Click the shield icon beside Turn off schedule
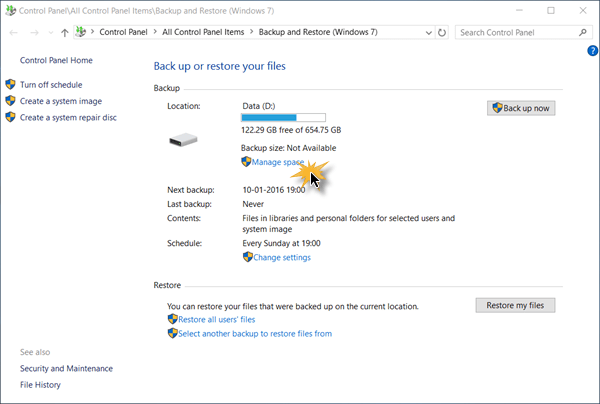This screenshot has height=404, width=600. pyautogui.click(x=11, y=85)
